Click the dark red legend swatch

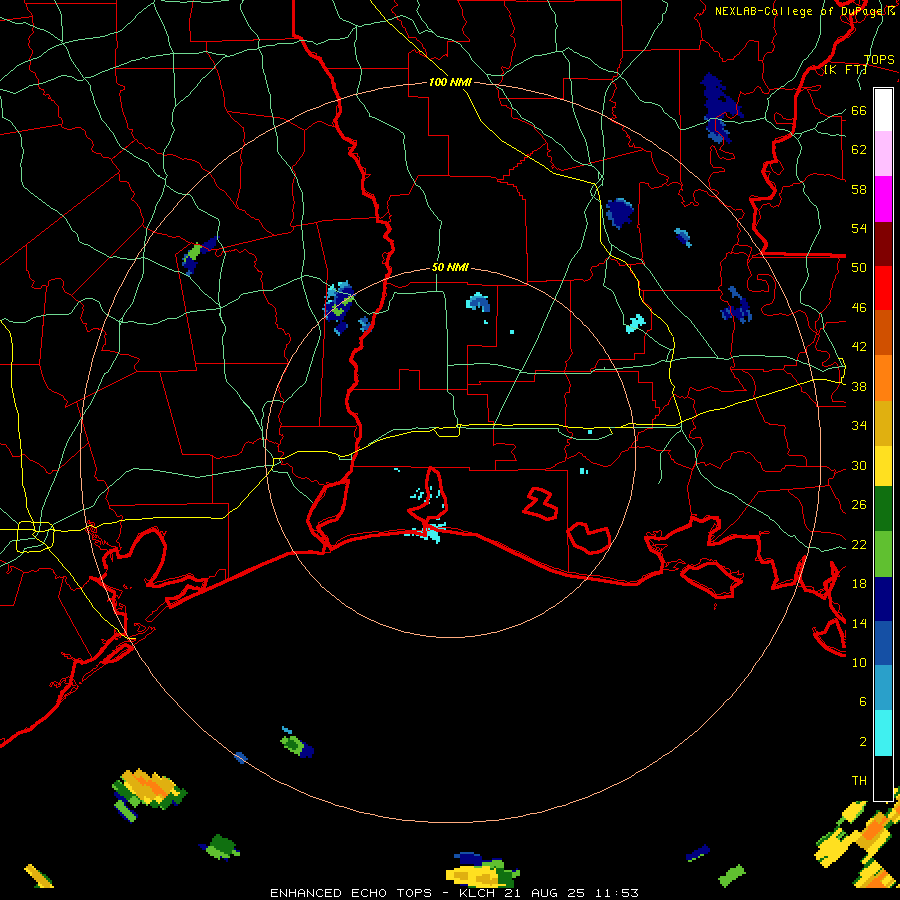point(883,244)
